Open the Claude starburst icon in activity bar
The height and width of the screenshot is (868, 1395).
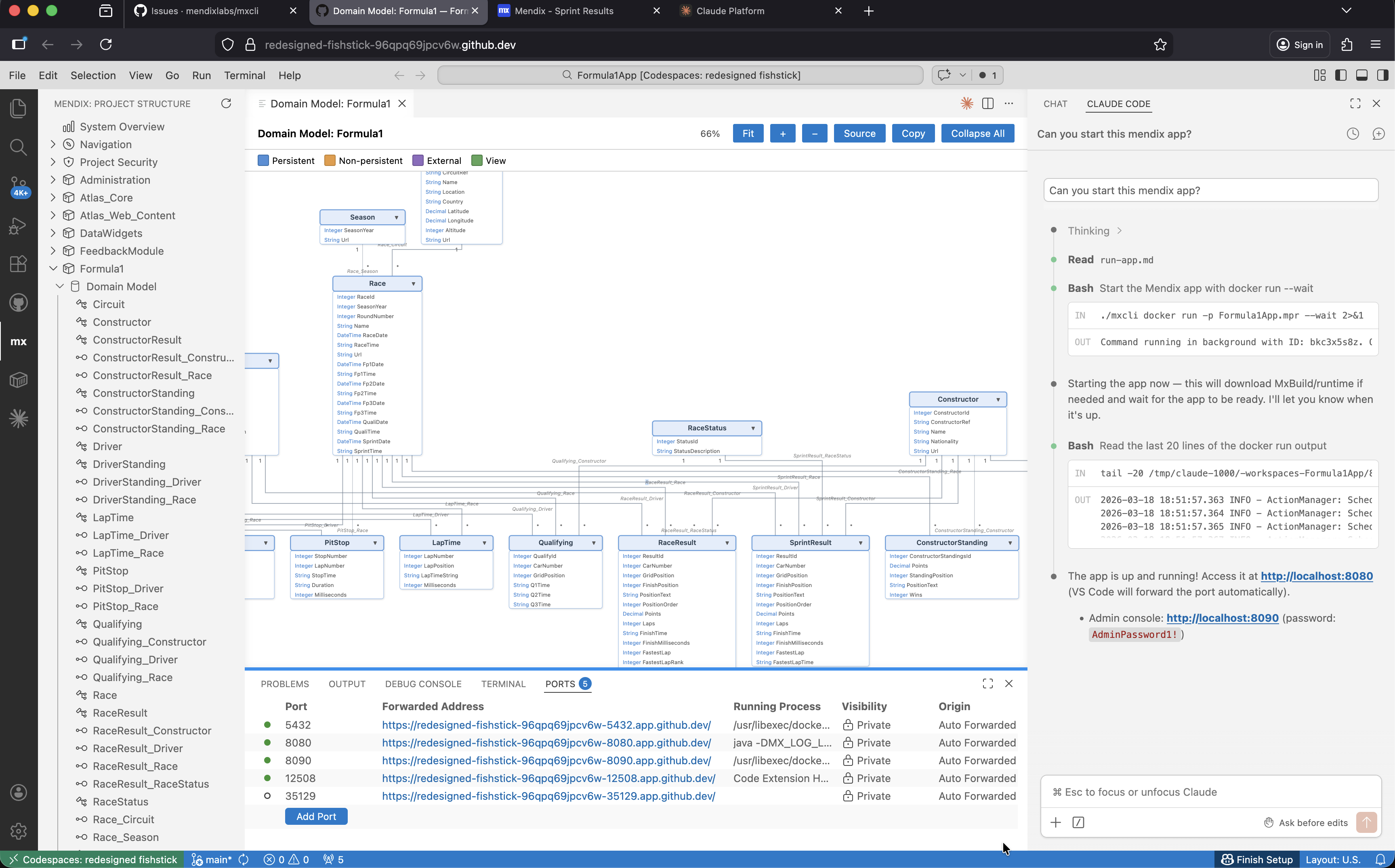pos(19,419)
